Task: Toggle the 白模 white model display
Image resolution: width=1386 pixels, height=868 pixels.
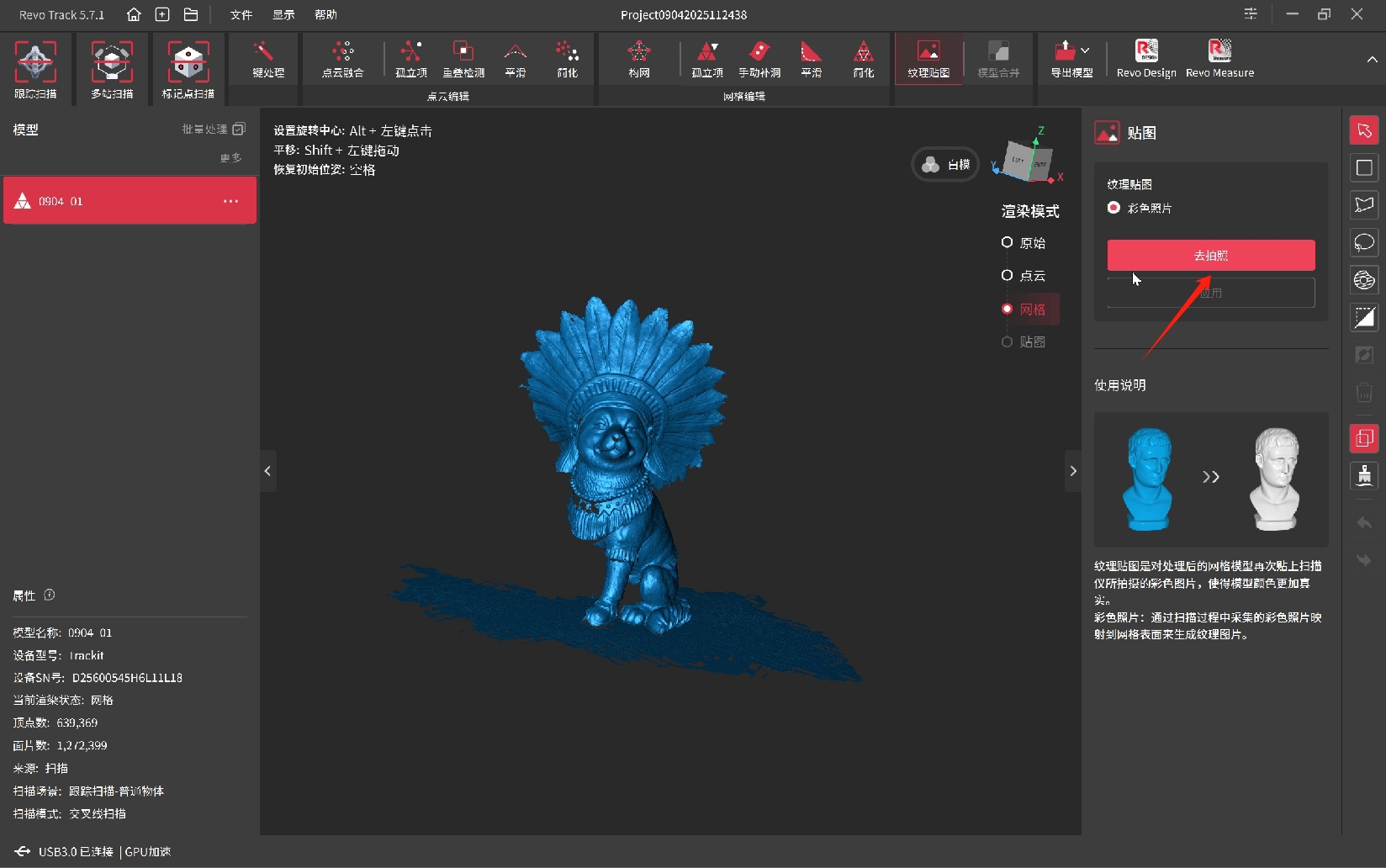Action: click(x=945, y=165)
